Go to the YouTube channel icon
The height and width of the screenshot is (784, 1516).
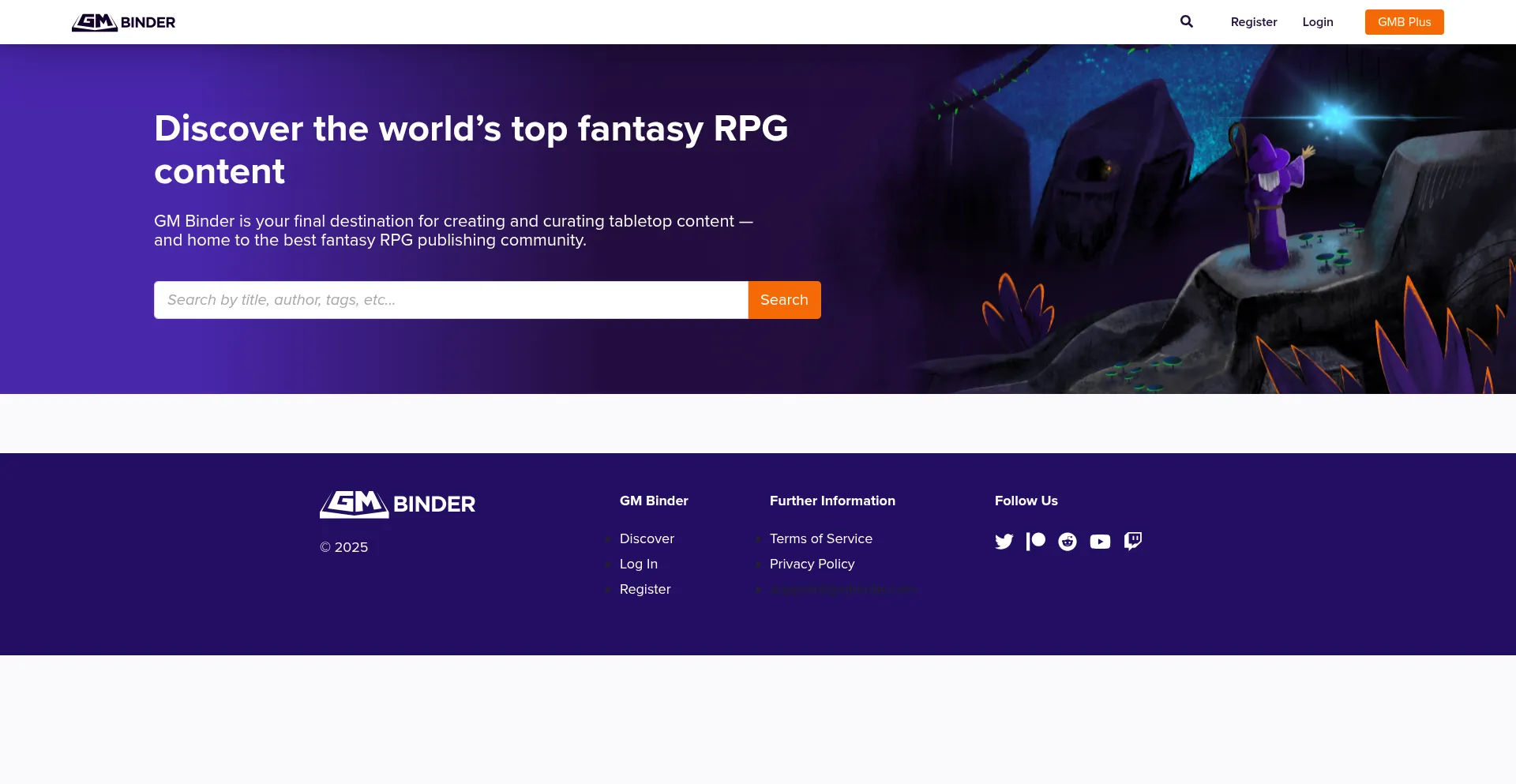[x=1100, y=542]
